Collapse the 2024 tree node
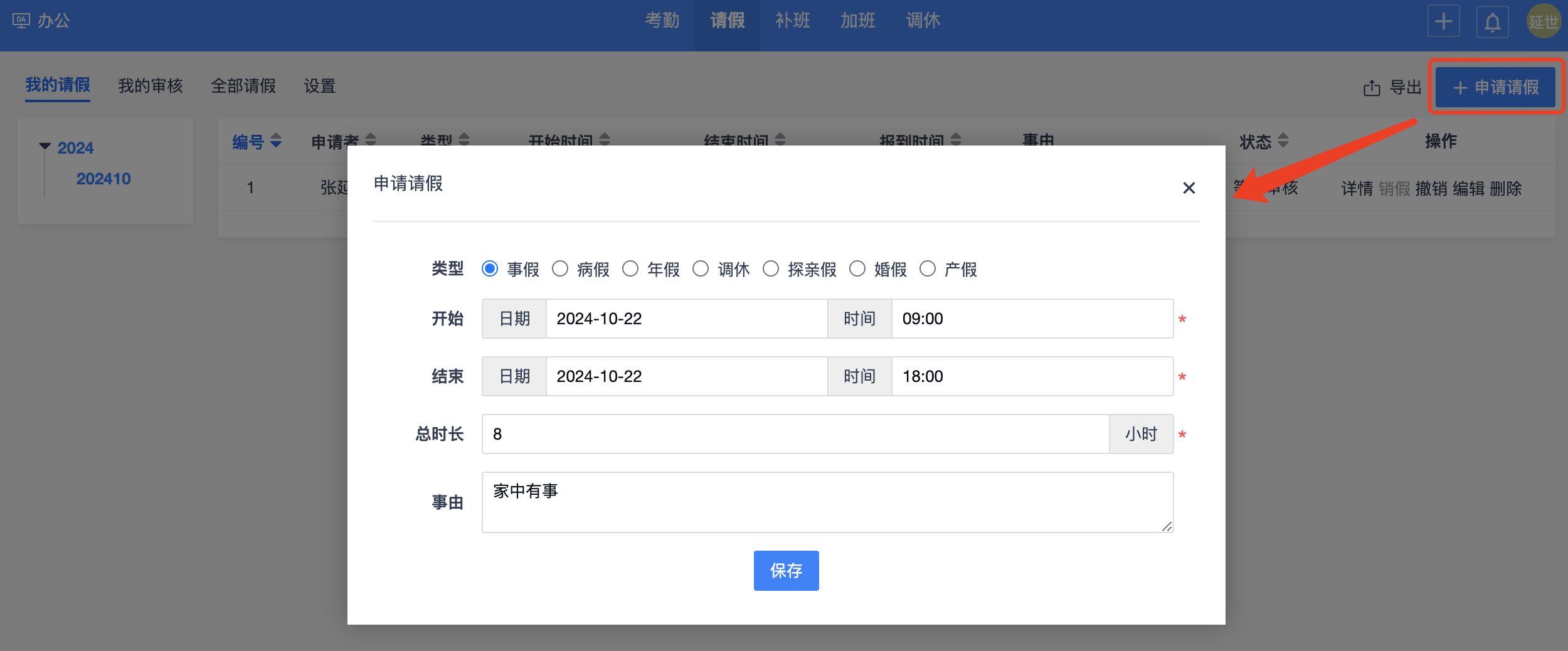 click(45, 147)
